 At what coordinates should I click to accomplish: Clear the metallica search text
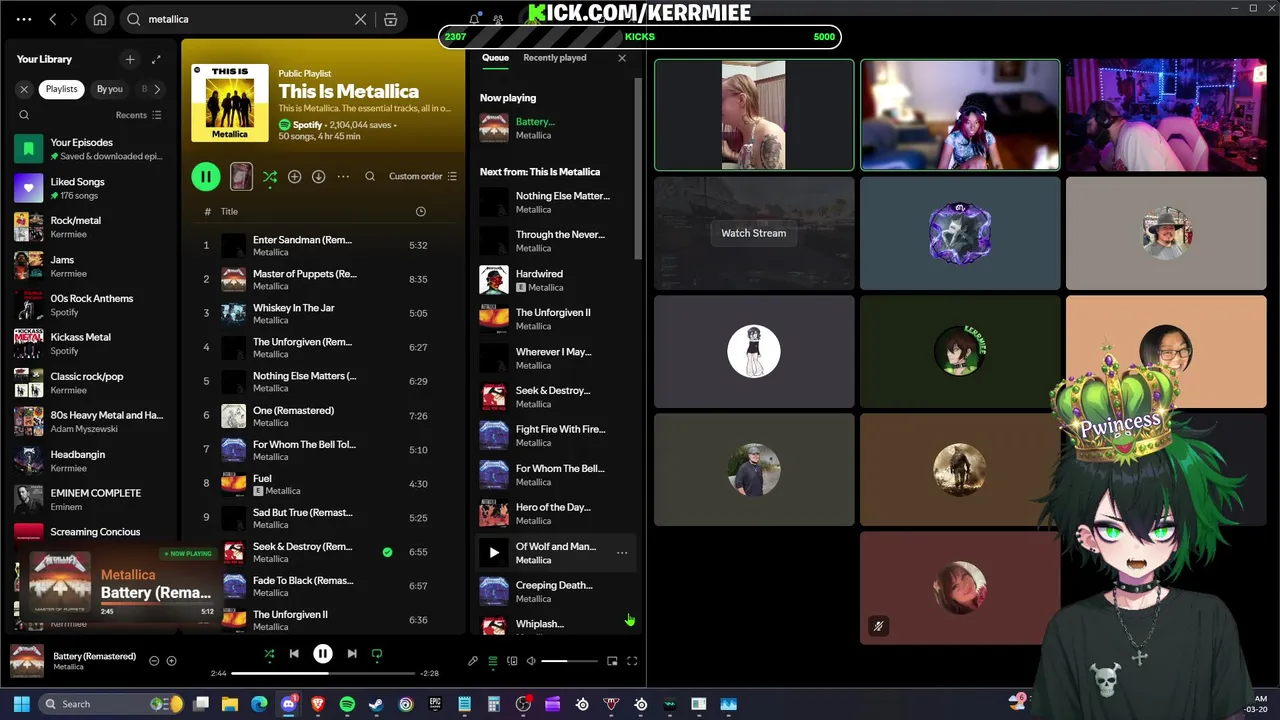[361, 19]
